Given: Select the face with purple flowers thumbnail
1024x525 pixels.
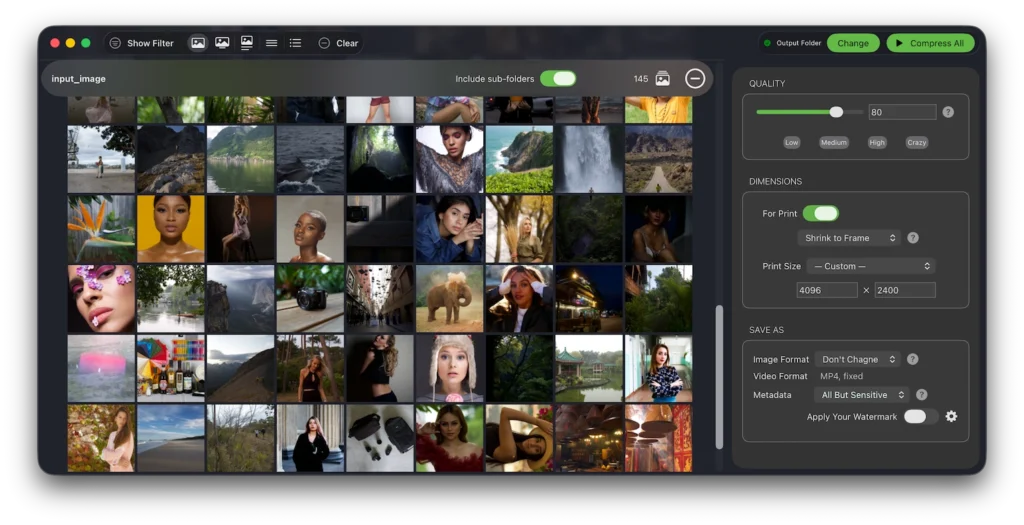Looking at the screenshot, I should pyautogui.click(x=101, y=298).
